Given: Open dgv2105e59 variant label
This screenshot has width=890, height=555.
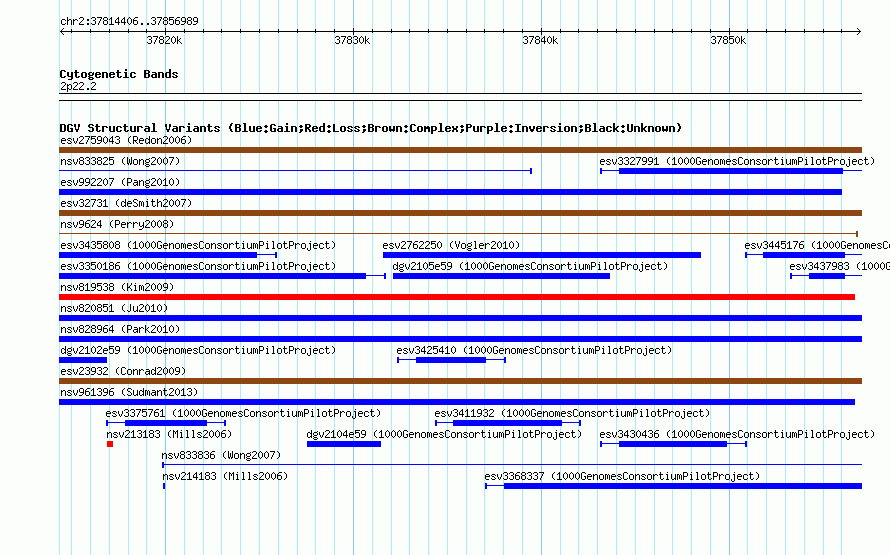Looking at the screenshot, I should (x=530, y=266).
